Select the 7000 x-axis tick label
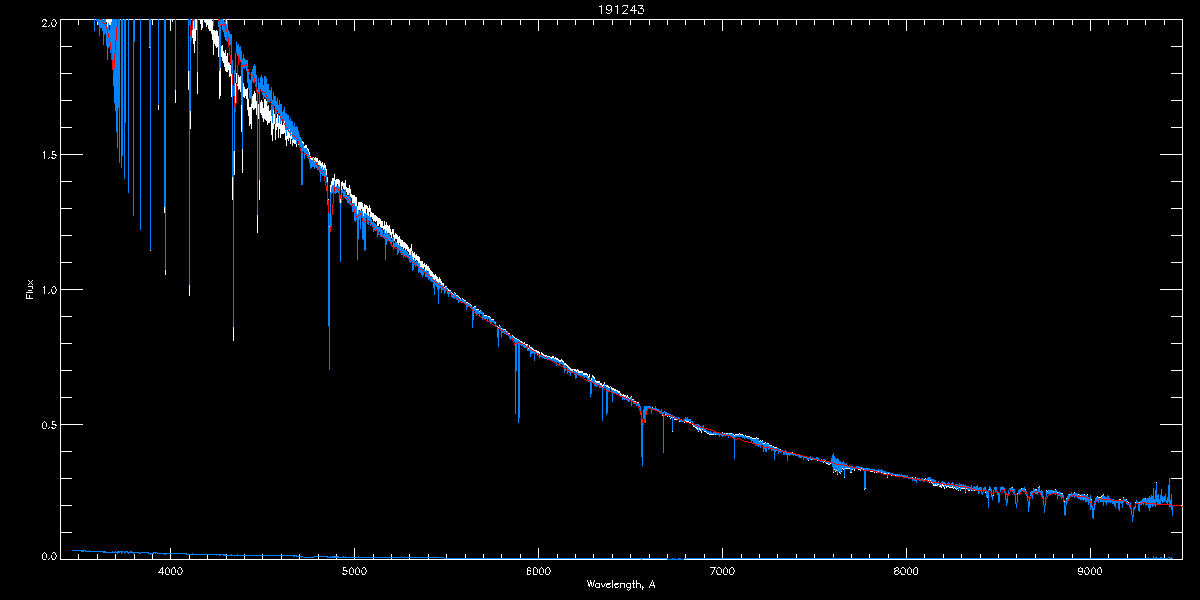Viewport: 1200px width, 600px height. [722, 572]
